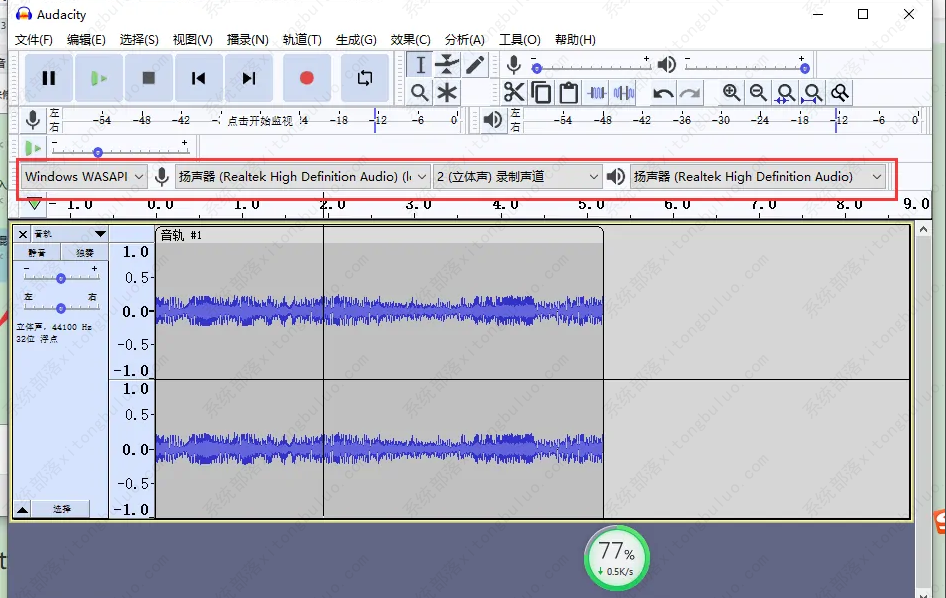The height and width of the screenshot is (598, 946).
Task: Open the 选择(S) menu
Action: pyautogui.click(x=139, y=40)
